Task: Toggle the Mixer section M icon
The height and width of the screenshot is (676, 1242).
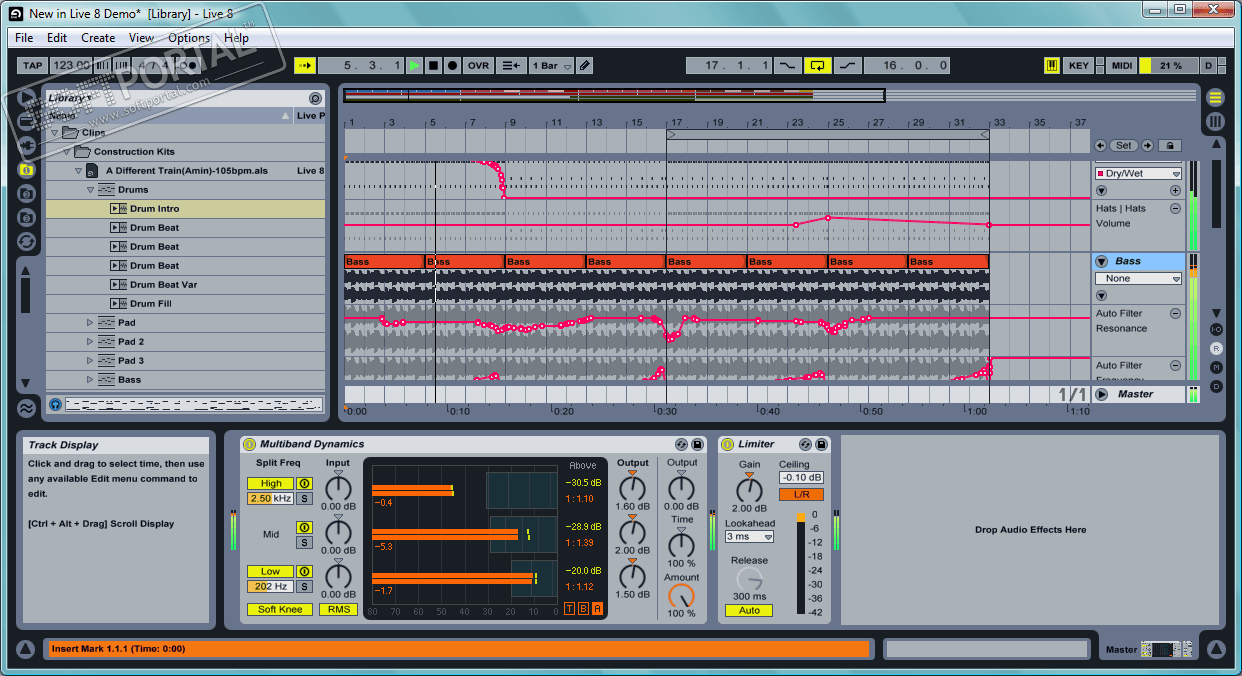Action: tap(1216, 367)
